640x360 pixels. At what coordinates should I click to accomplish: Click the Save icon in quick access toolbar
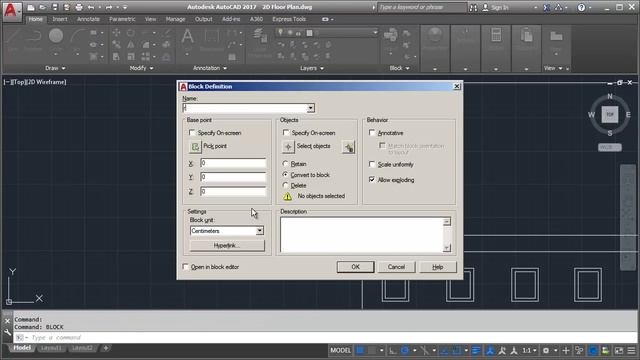tap(55, 7)
